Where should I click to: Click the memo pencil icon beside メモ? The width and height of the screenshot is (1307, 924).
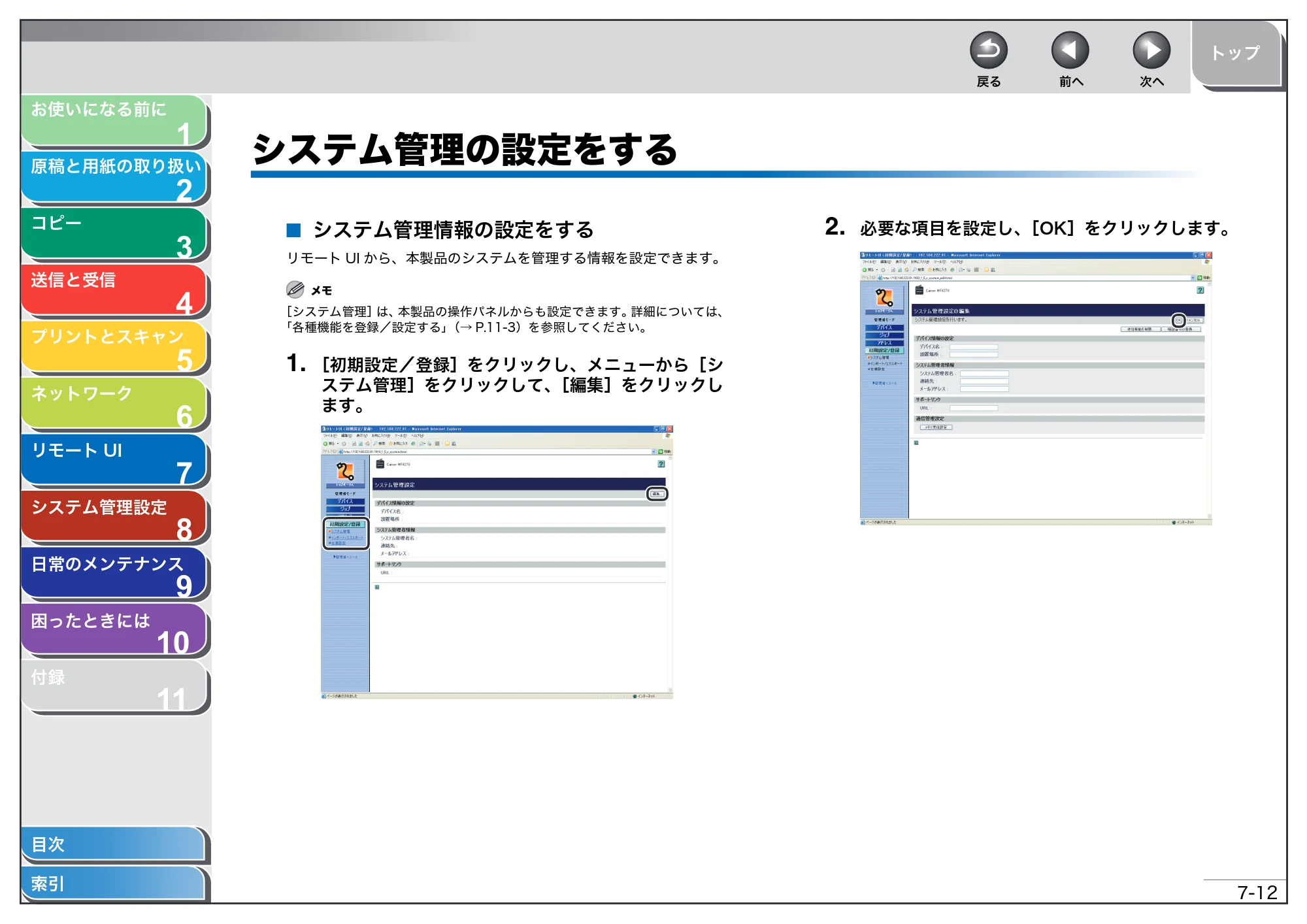coord(295,289)
